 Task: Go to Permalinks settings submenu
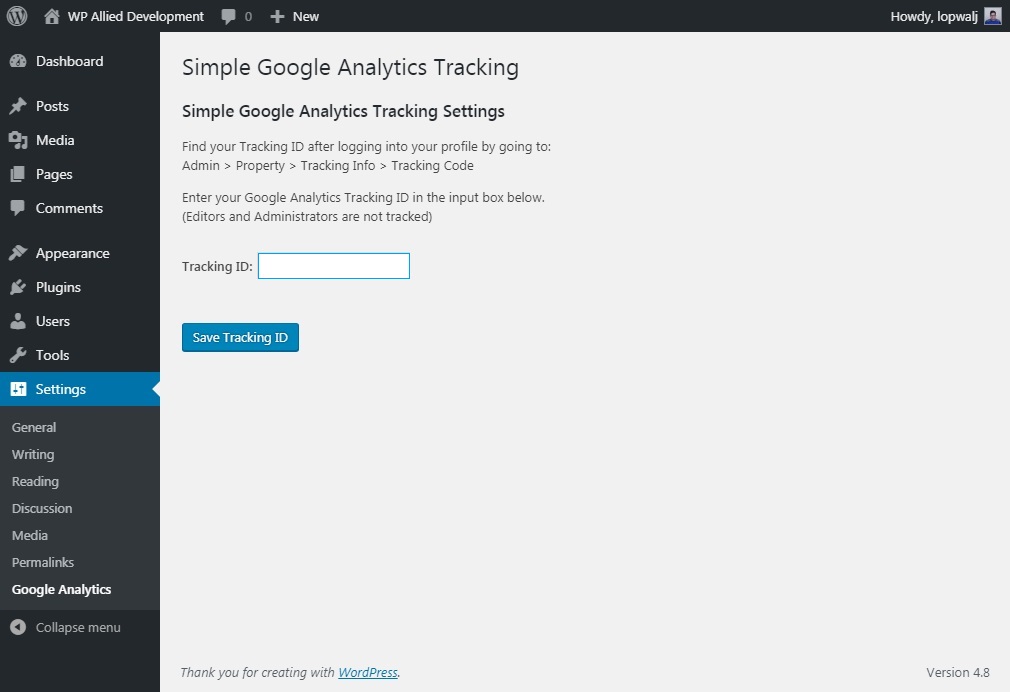click(x=43, y=562)
